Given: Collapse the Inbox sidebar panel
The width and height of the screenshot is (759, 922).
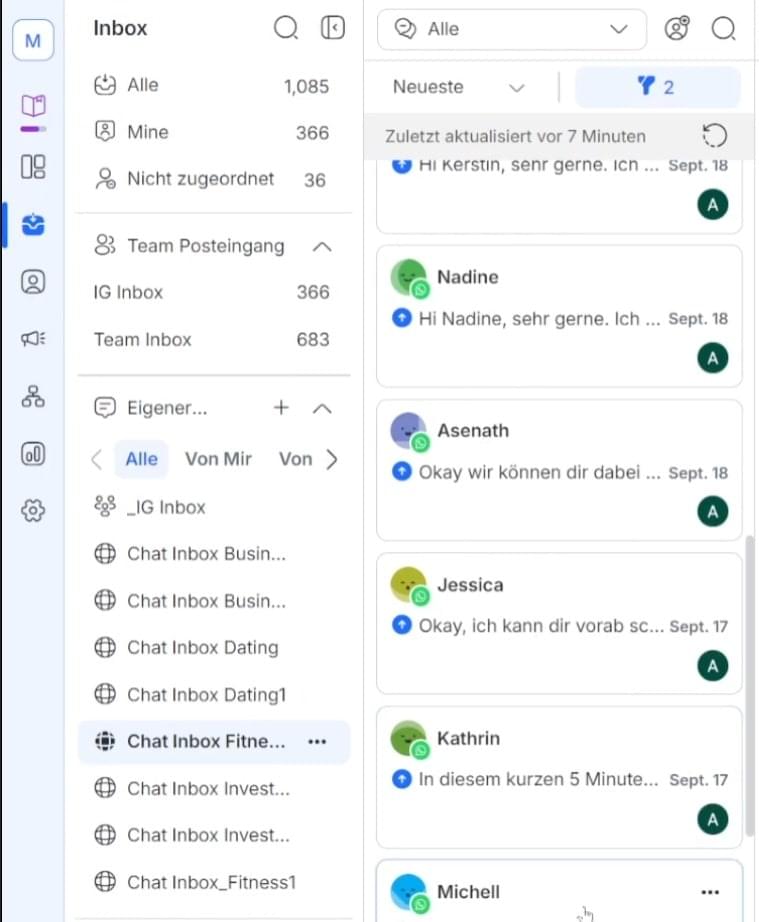Looking at the screenshot, I should click(332, 29).
